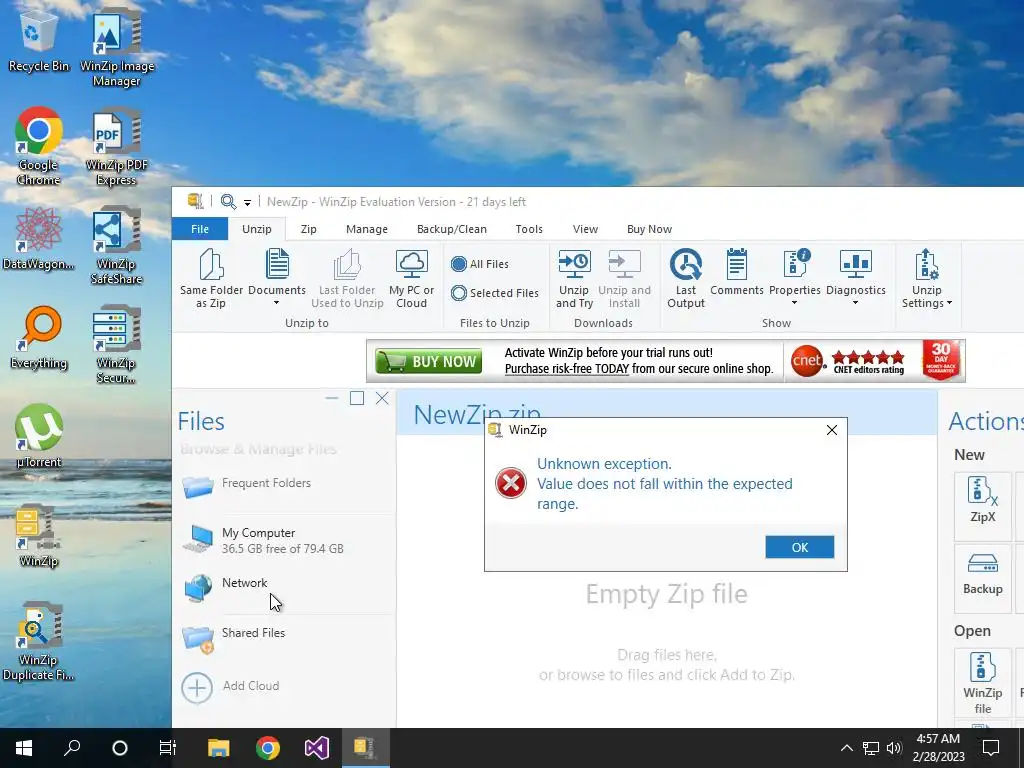Close the WinZip exception dialog

point(831,430)
